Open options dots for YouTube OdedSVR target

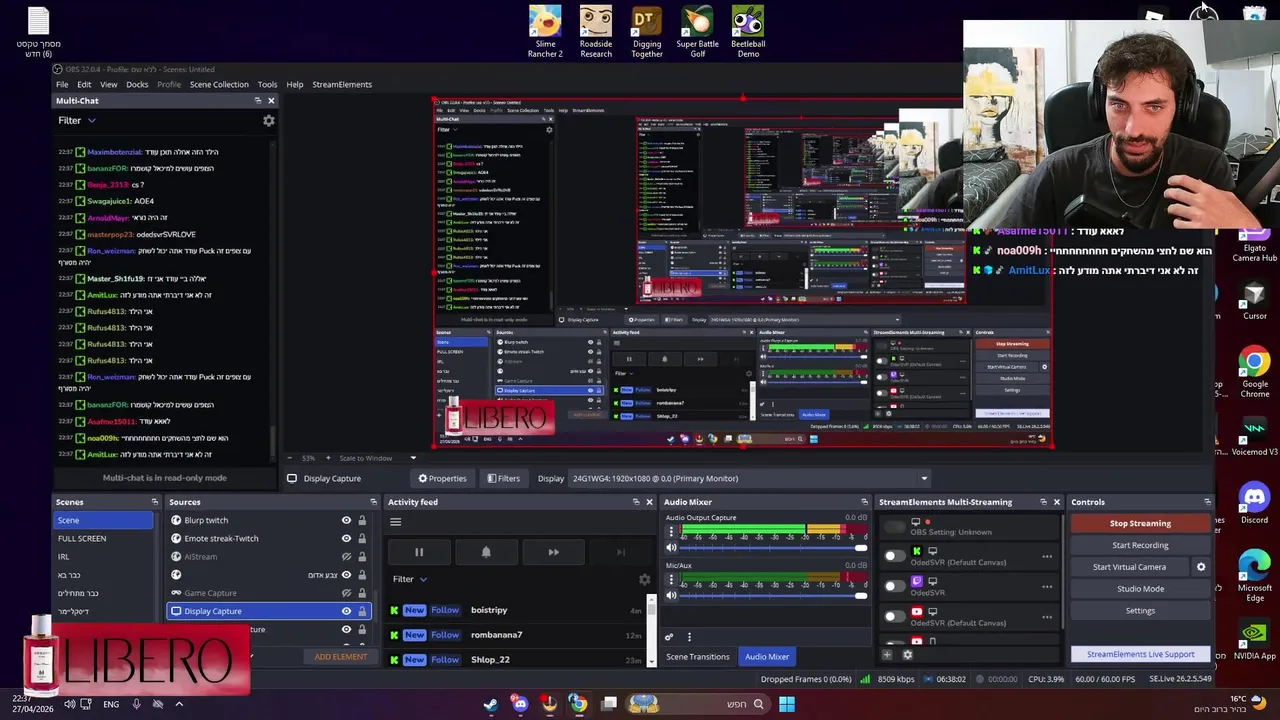pos(1047,617)
